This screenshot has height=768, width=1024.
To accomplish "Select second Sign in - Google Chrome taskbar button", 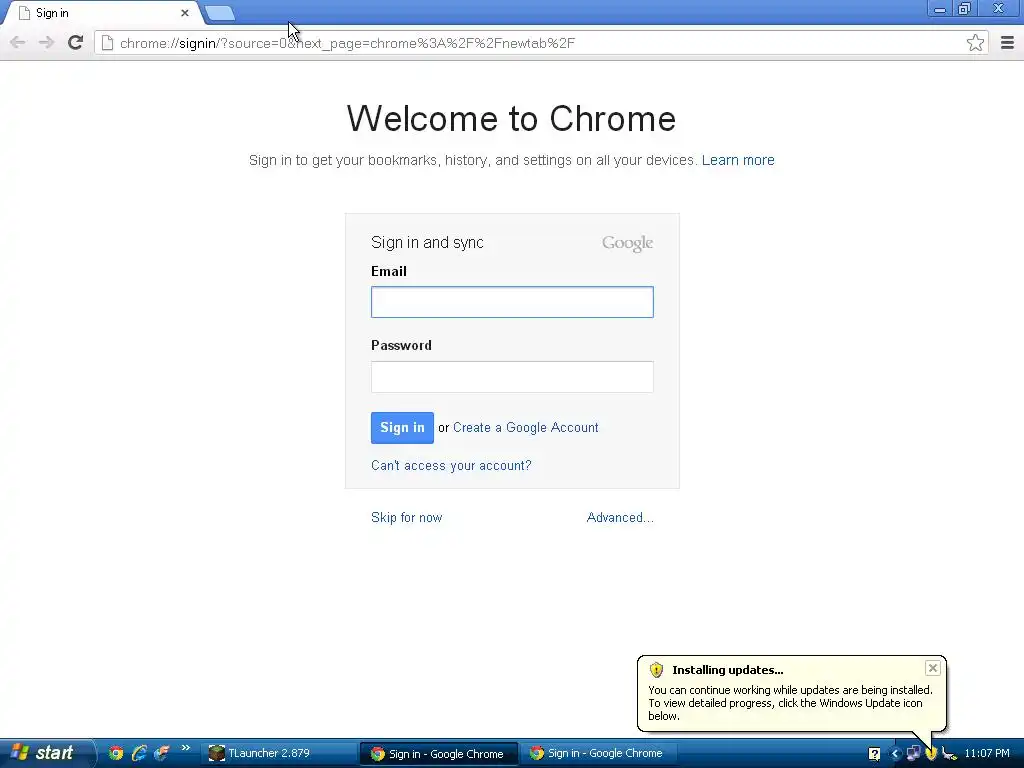I will pyautogui.click(x=598, y=754).
